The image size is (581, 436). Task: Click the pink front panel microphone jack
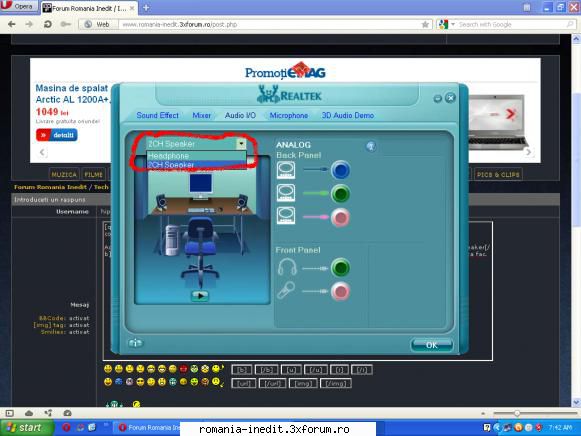(x=340, y=291)
